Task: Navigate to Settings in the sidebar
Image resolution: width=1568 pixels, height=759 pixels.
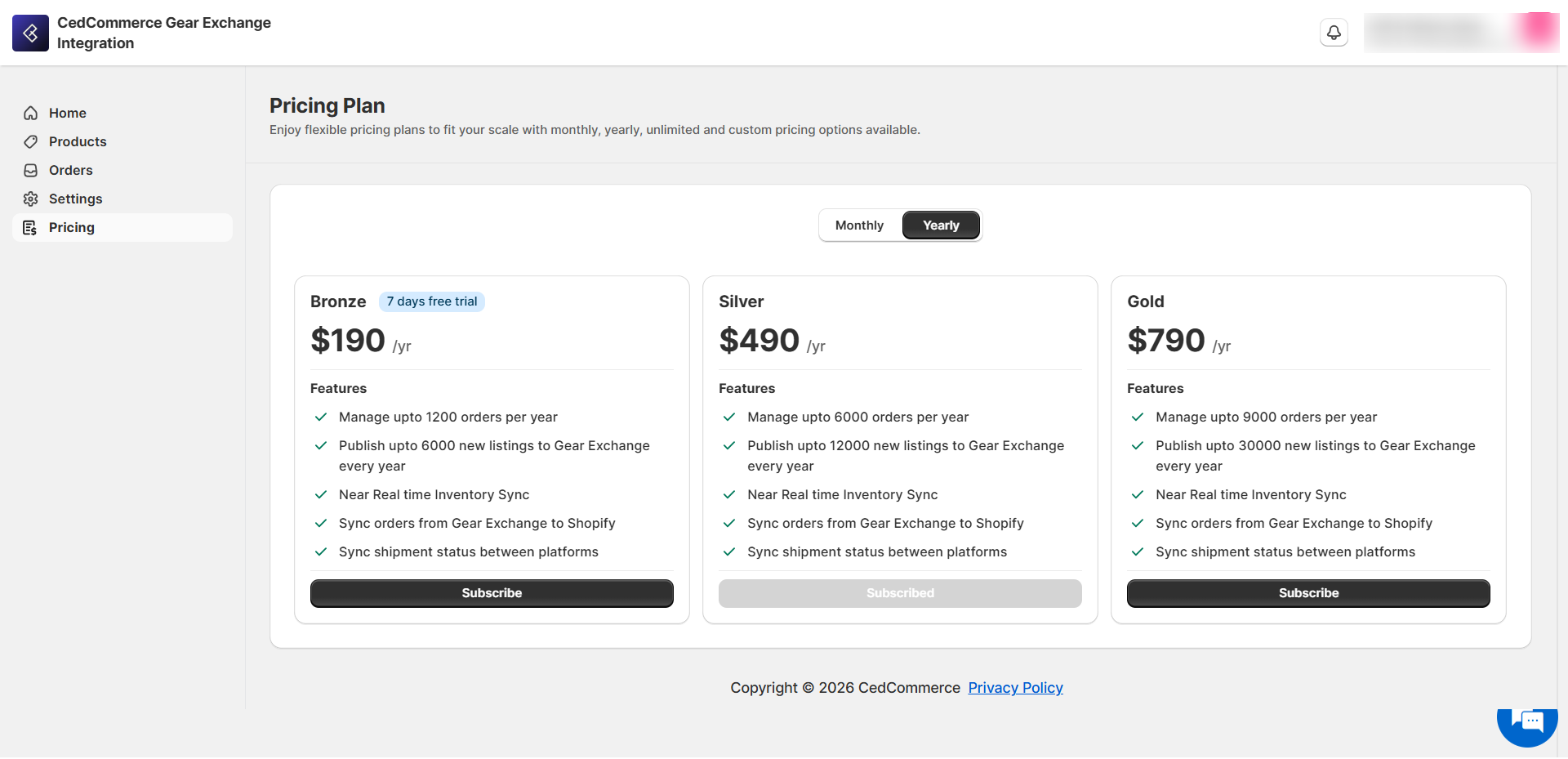Action: tap(75, 199)
